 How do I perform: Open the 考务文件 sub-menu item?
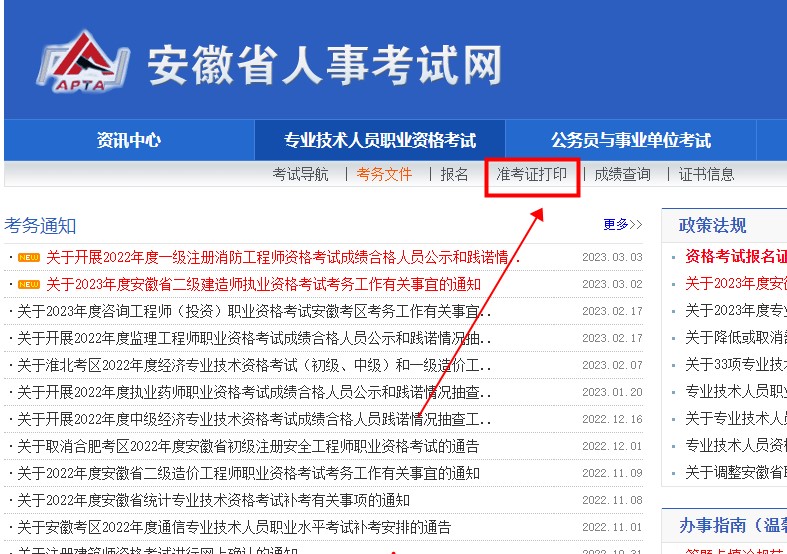tap(384, 174)
